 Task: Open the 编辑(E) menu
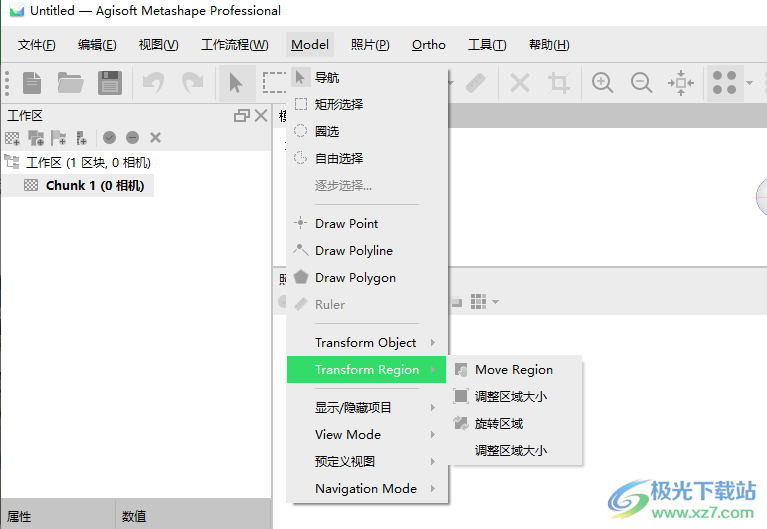point(97,45)
